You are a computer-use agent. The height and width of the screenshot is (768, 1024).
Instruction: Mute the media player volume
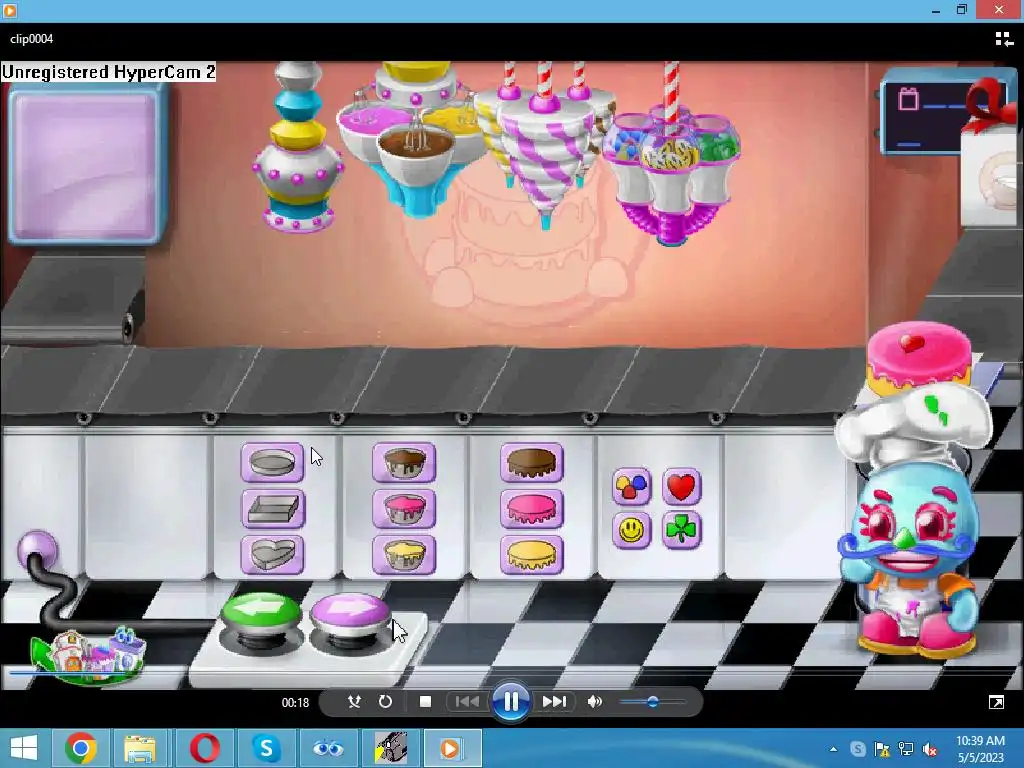pyautogui.click(x=594, y=701)
